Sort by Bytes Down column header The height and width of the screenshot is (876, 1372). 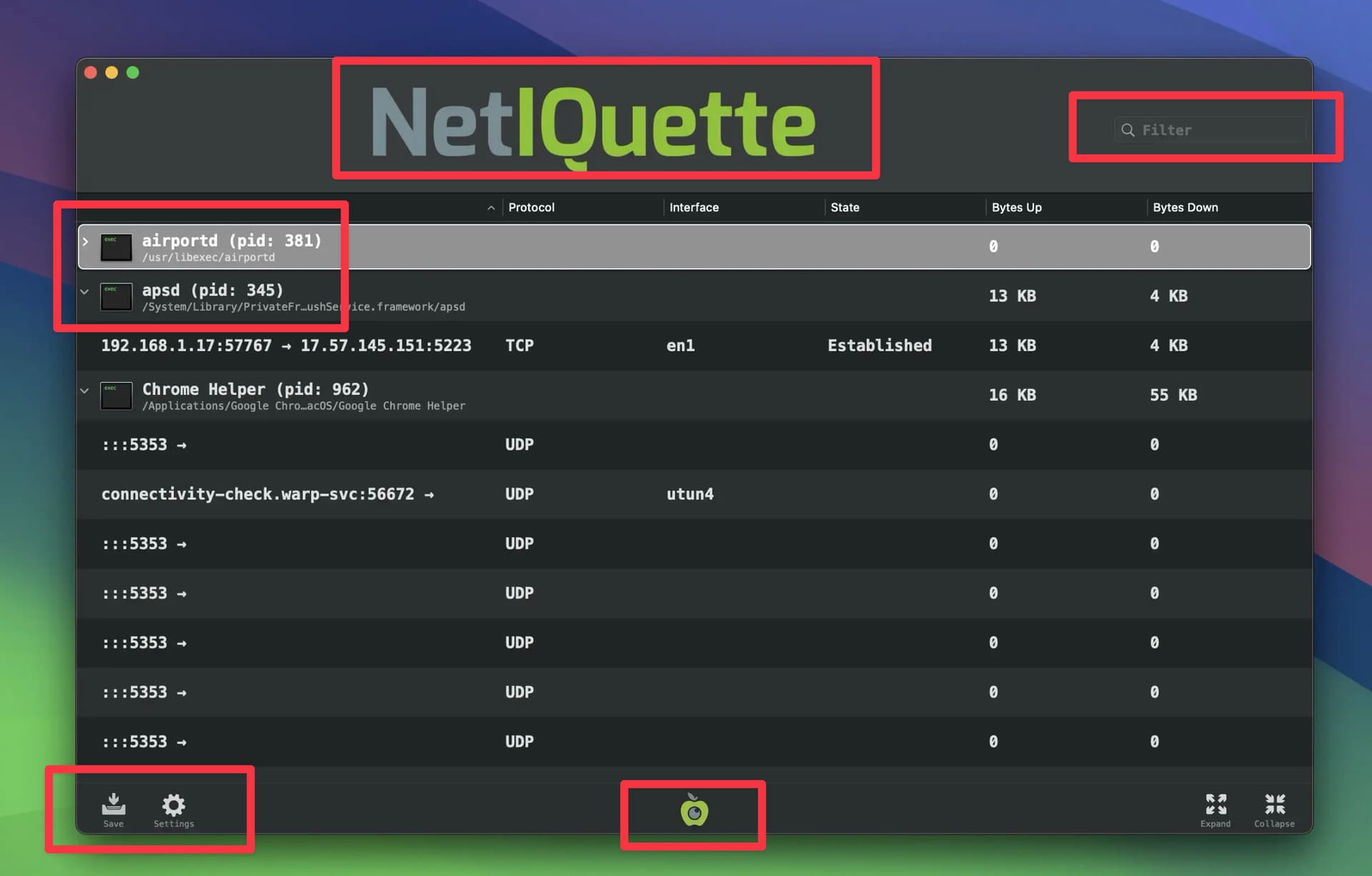(x=1185, y=207)
